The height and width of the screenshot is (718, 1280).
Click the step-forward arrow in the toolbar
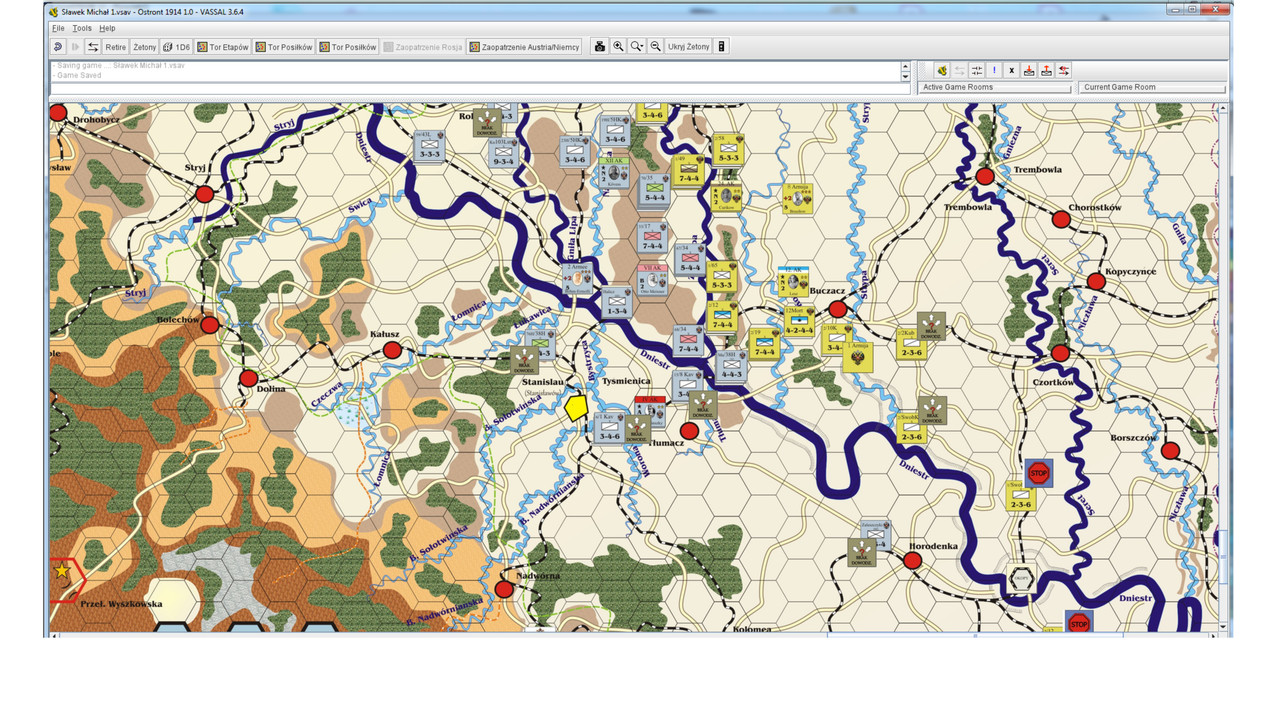(75, 47)
